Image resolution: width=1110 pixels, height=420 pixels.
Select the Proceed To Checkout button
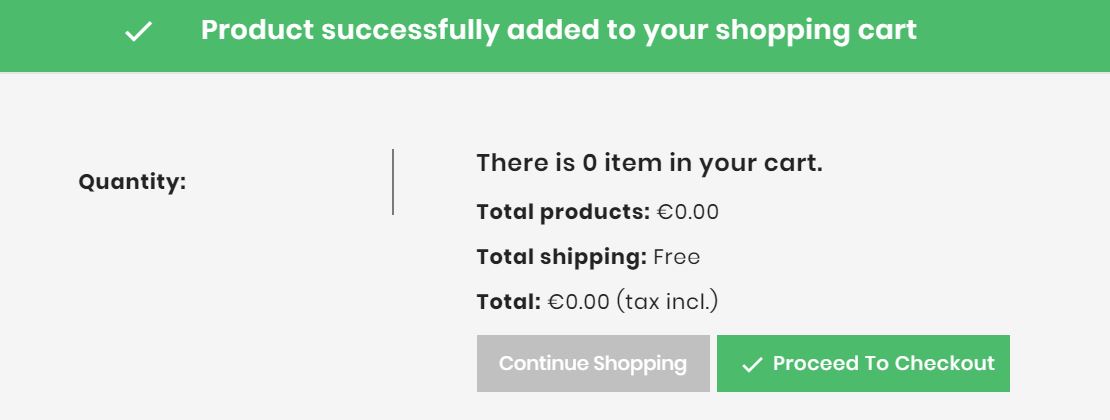pyautogui.click(x=863, y=363)
